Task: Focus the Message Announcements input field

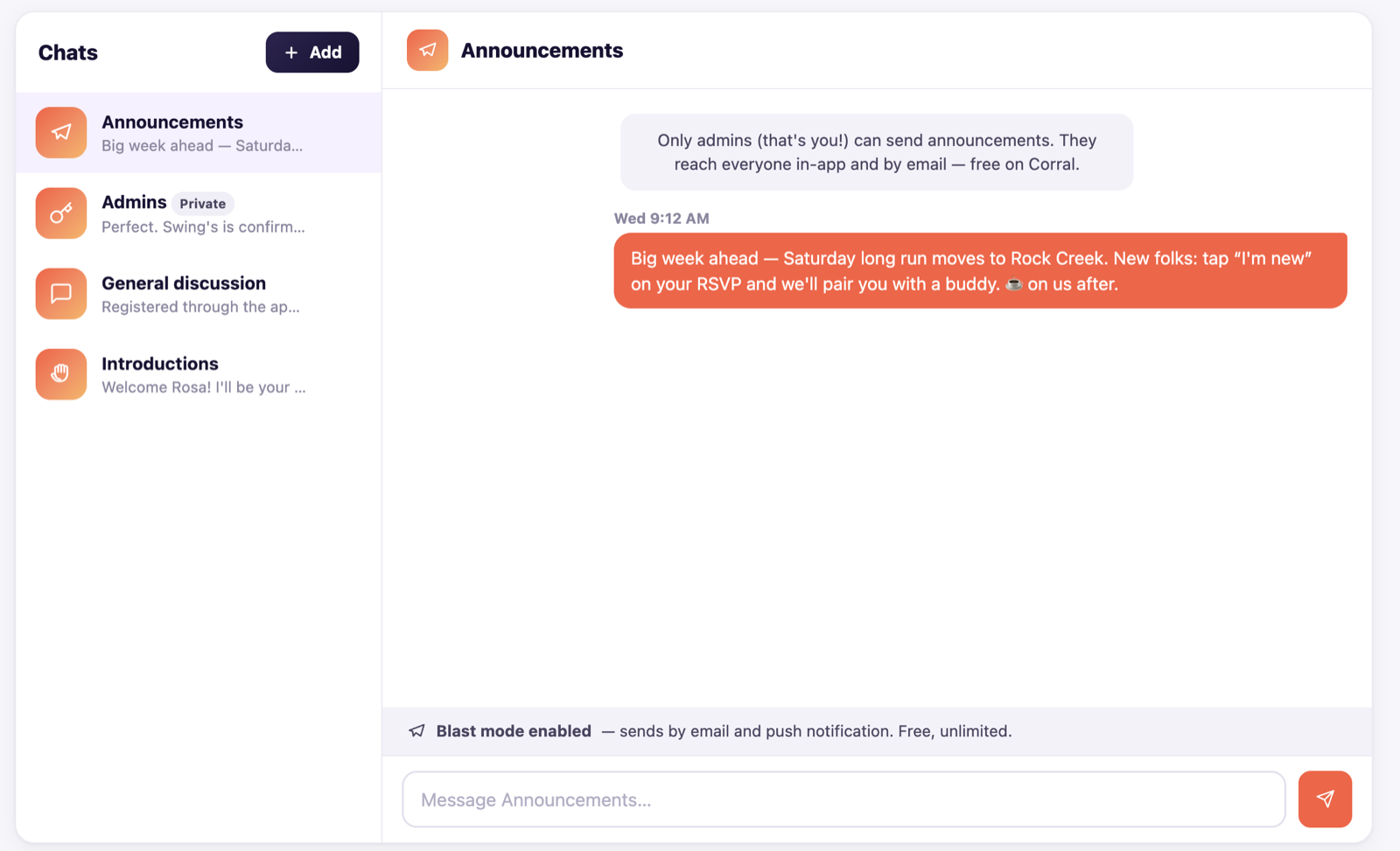Action: [843, 799]
